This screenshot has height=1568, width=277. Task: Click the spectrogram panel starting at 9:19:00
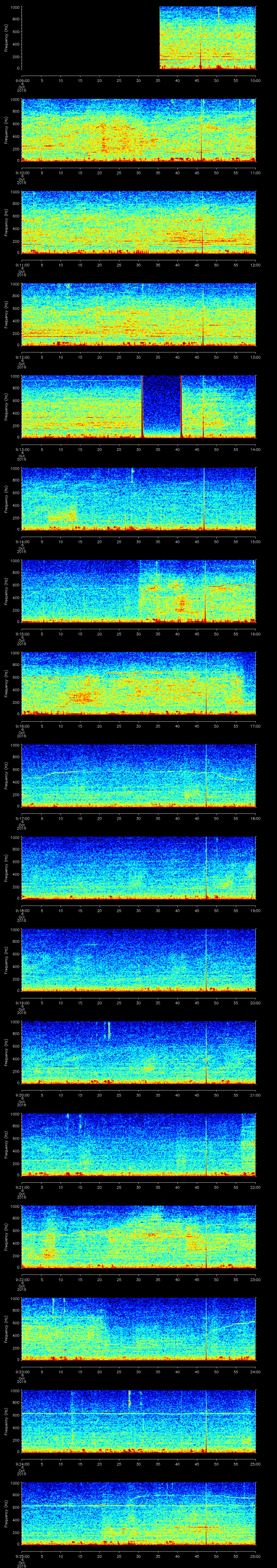pyautogui.click(x=139, y=960)
